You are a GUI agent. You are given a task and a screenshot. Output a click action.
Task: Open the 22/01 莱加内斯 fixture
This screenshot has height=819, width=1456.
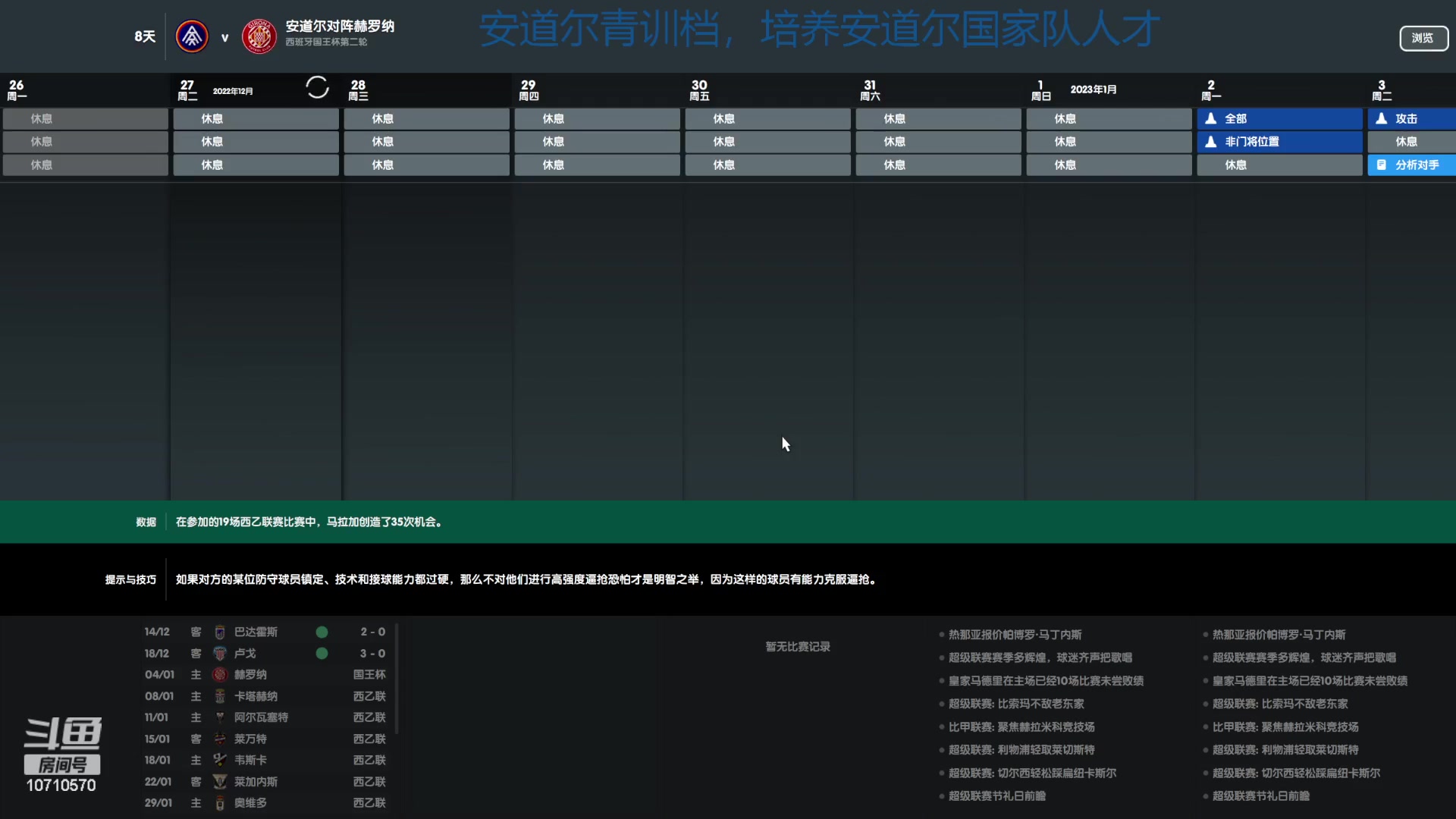pyautogui.click(x=265, y=781)
